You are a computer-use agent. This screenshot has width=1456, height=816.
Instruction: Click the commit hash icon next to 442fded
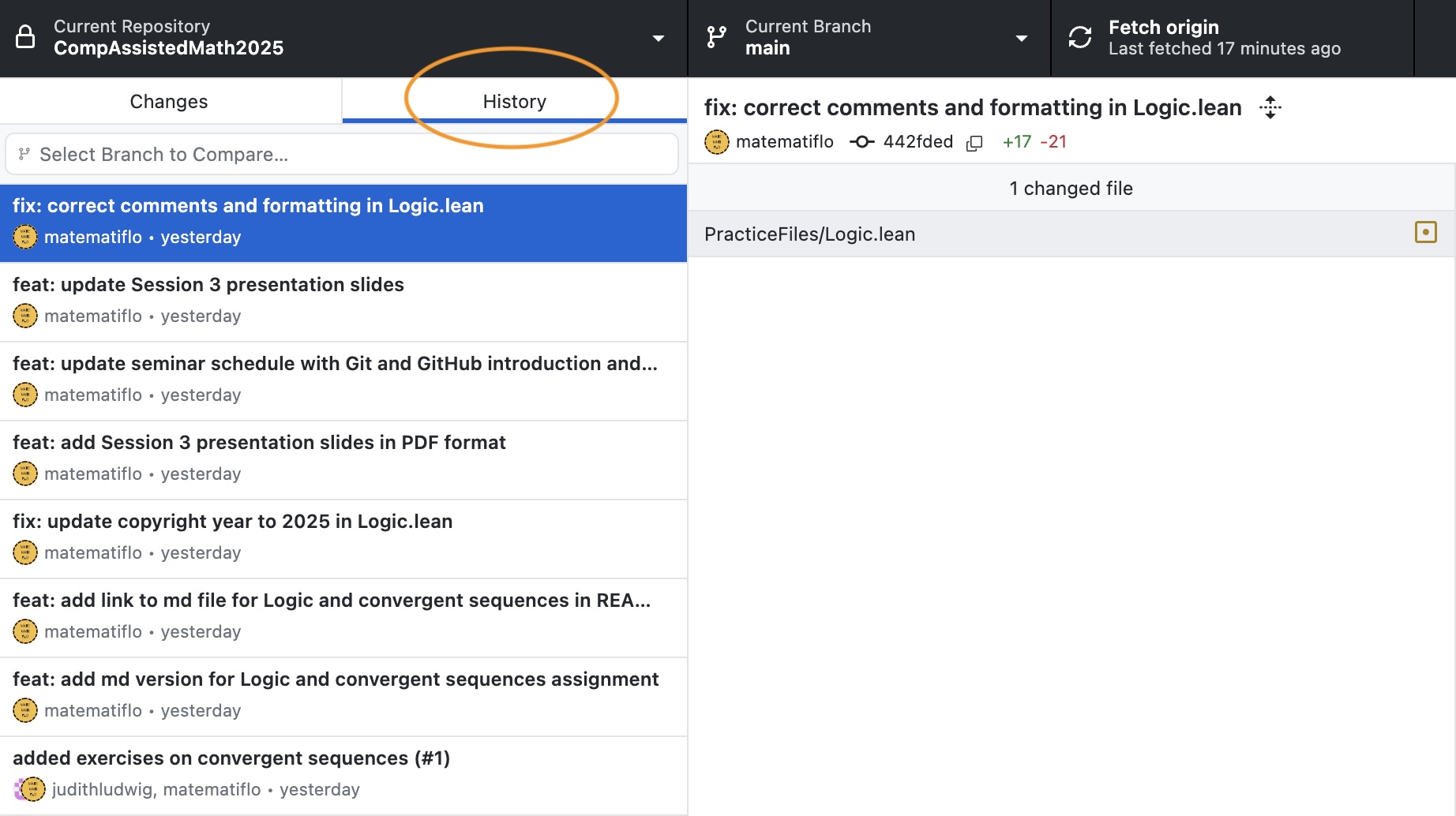click(861, 142)
